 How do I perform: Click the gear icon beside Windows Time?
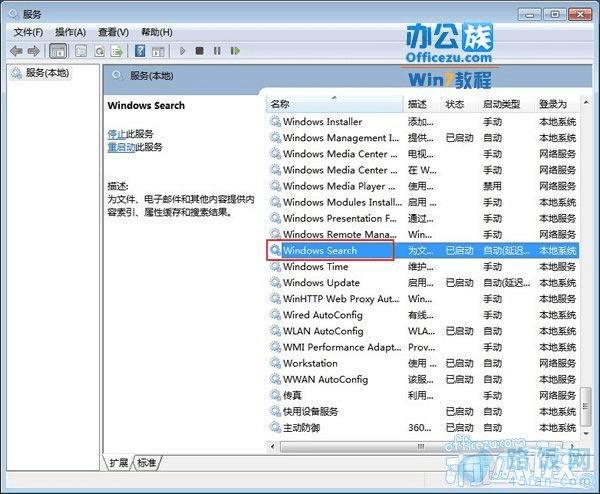[x=275, y=266]
